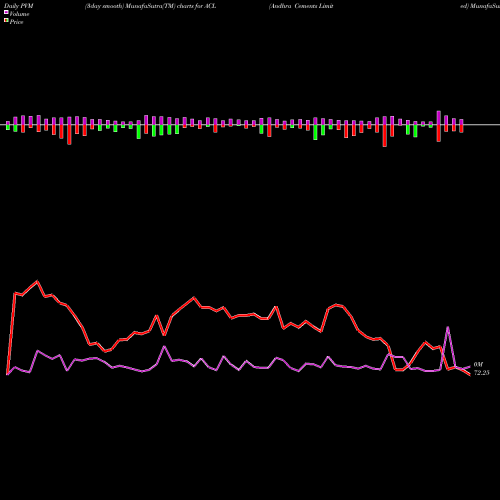This screenshot has width=500, height=500.
Task: Click the highest red price line peak near the left of the chart
Action: point(37,282)
